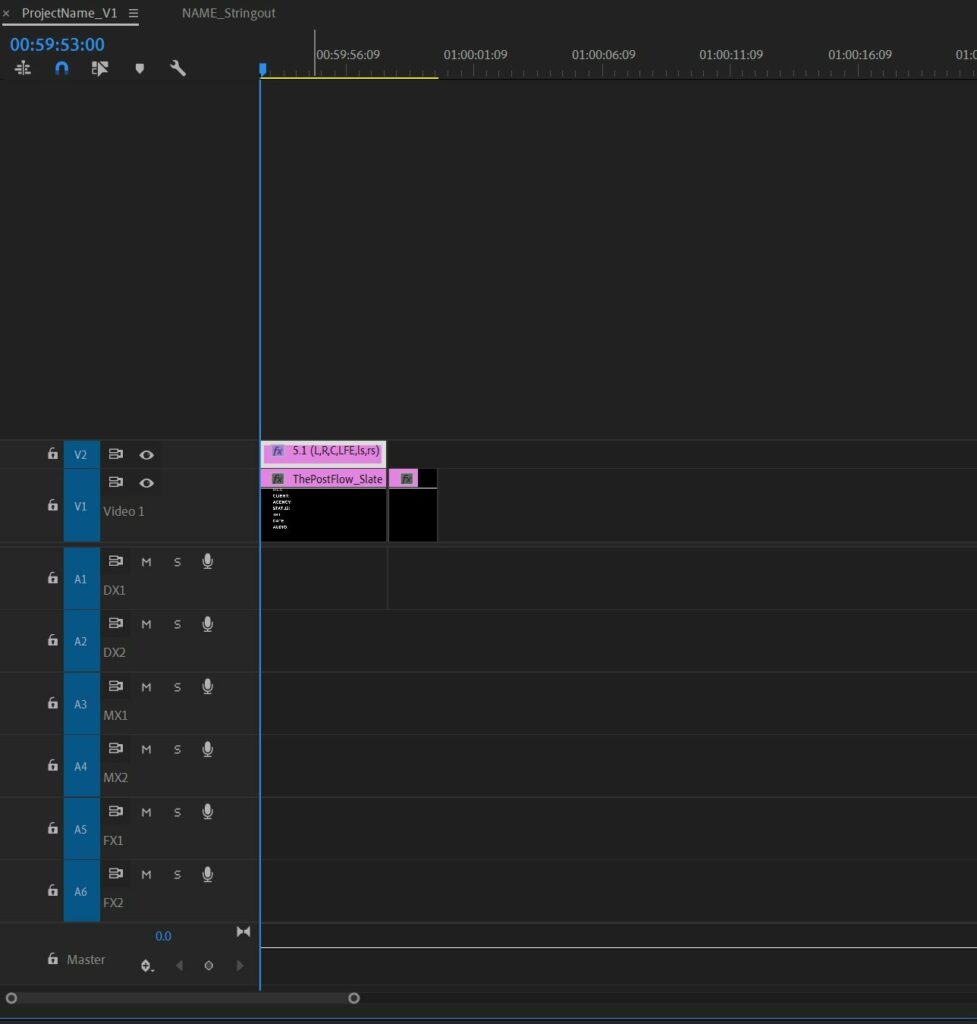Open the keyframe type dropdown on Master
Image resolution: width=977 pixels, height=1024 pixels.
[x=146, y=966]
